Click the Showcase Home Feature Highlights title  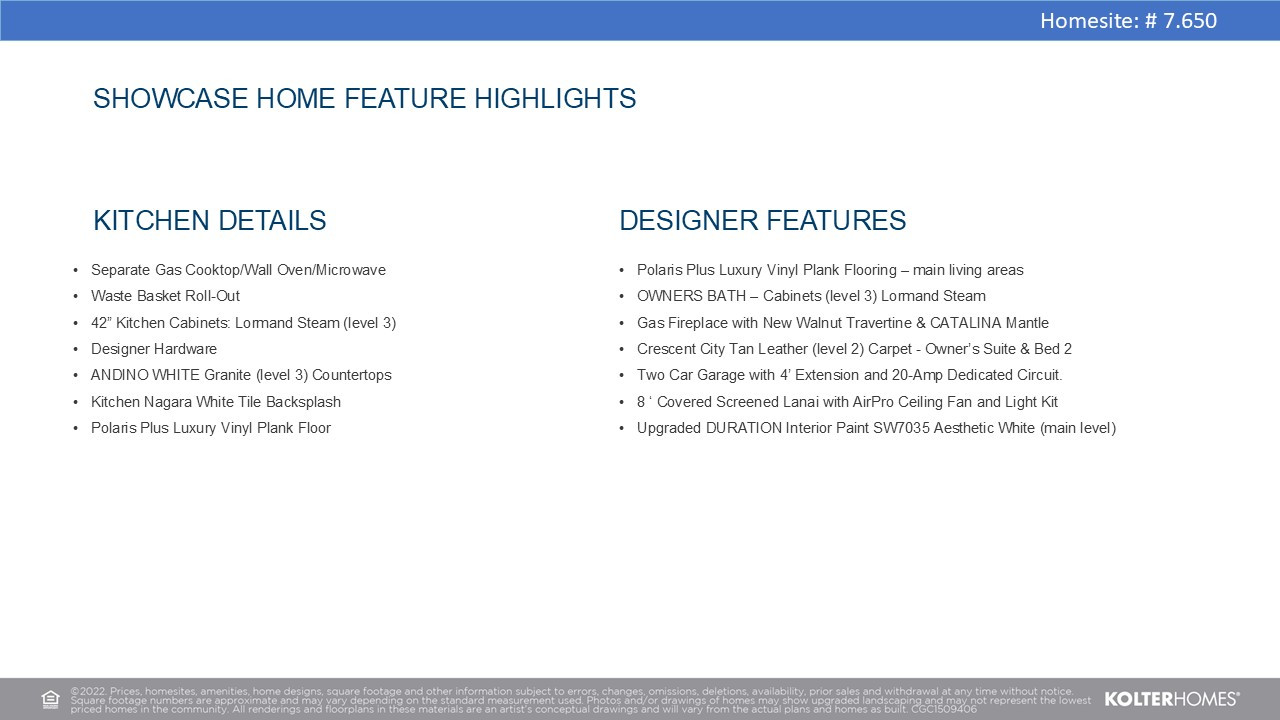364,98
